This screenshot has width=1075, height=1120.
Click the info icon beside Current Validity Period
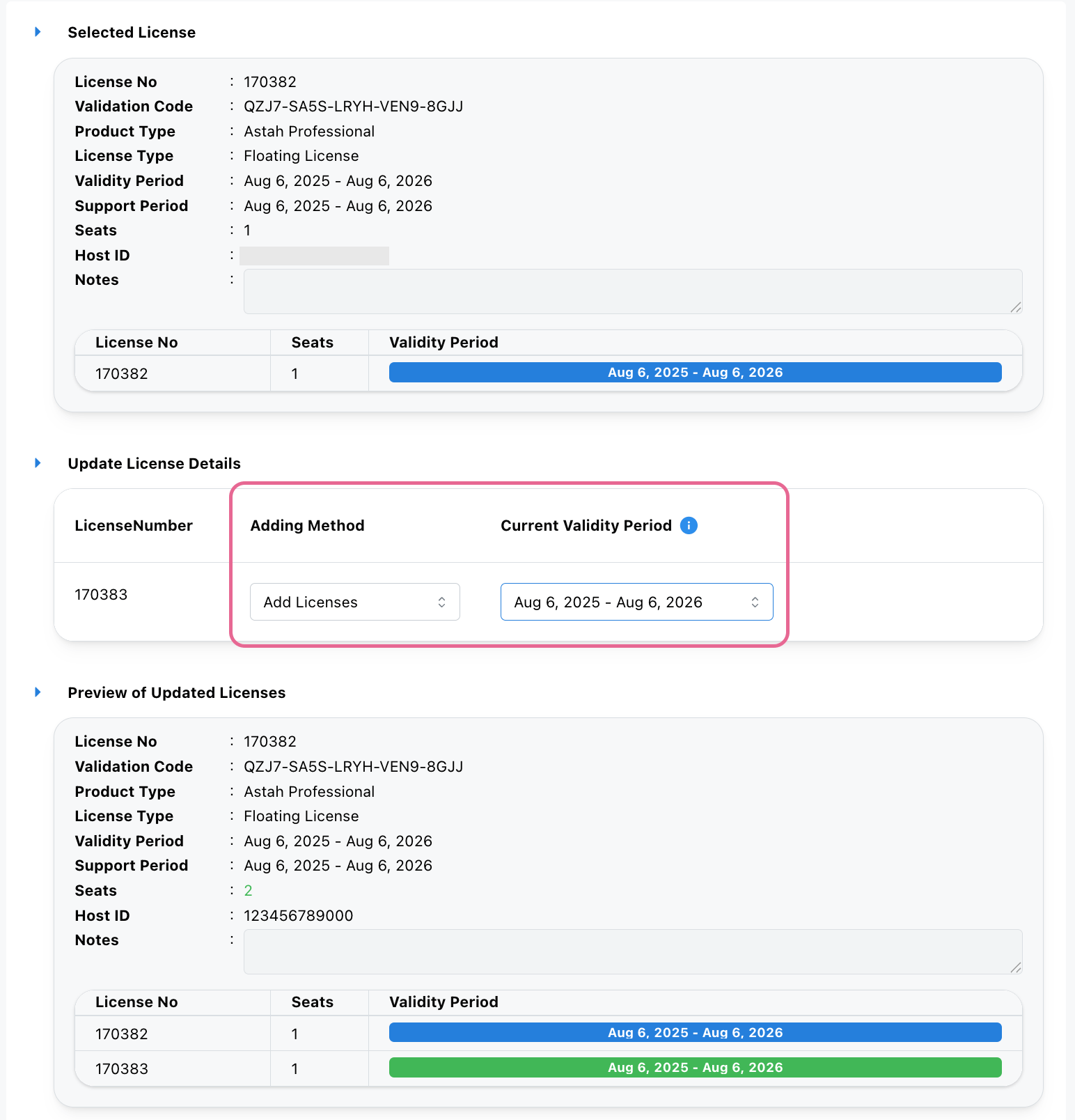pyautogui.click(x=689, y=526)
